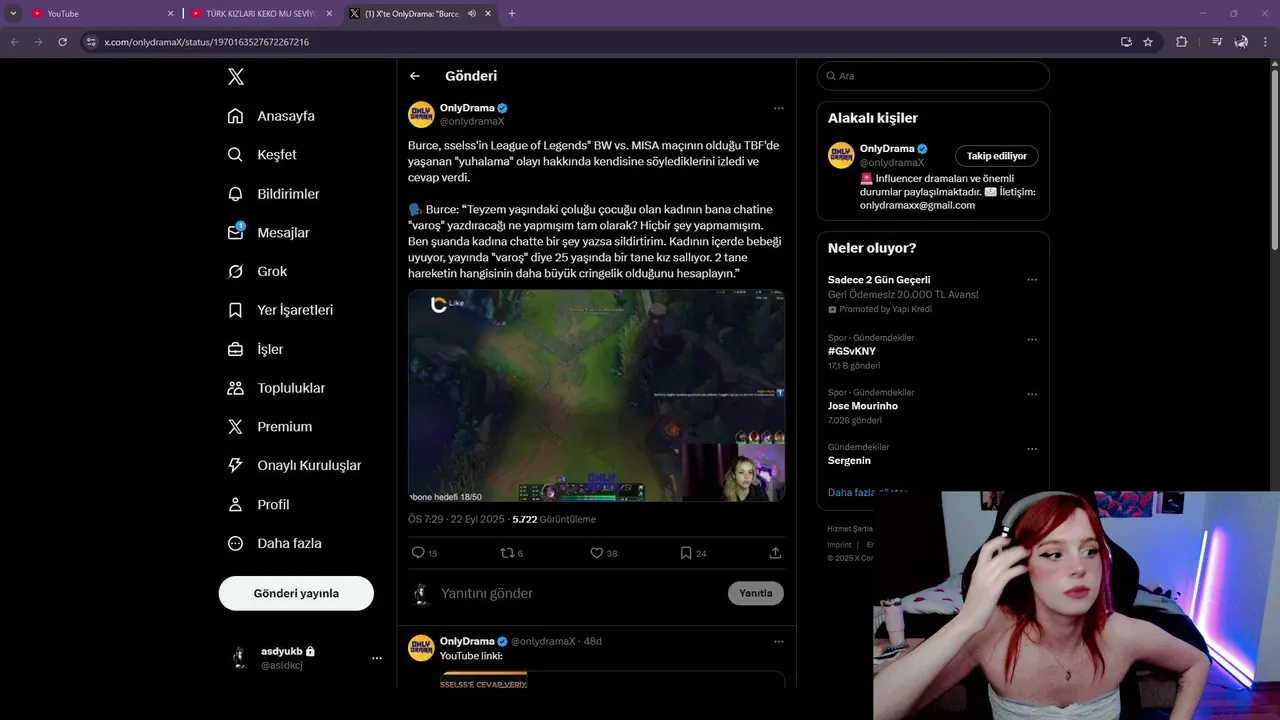Open Bildirimler notifications
1280x720 pixels.
pyautogui.click(x=273, y=194)
